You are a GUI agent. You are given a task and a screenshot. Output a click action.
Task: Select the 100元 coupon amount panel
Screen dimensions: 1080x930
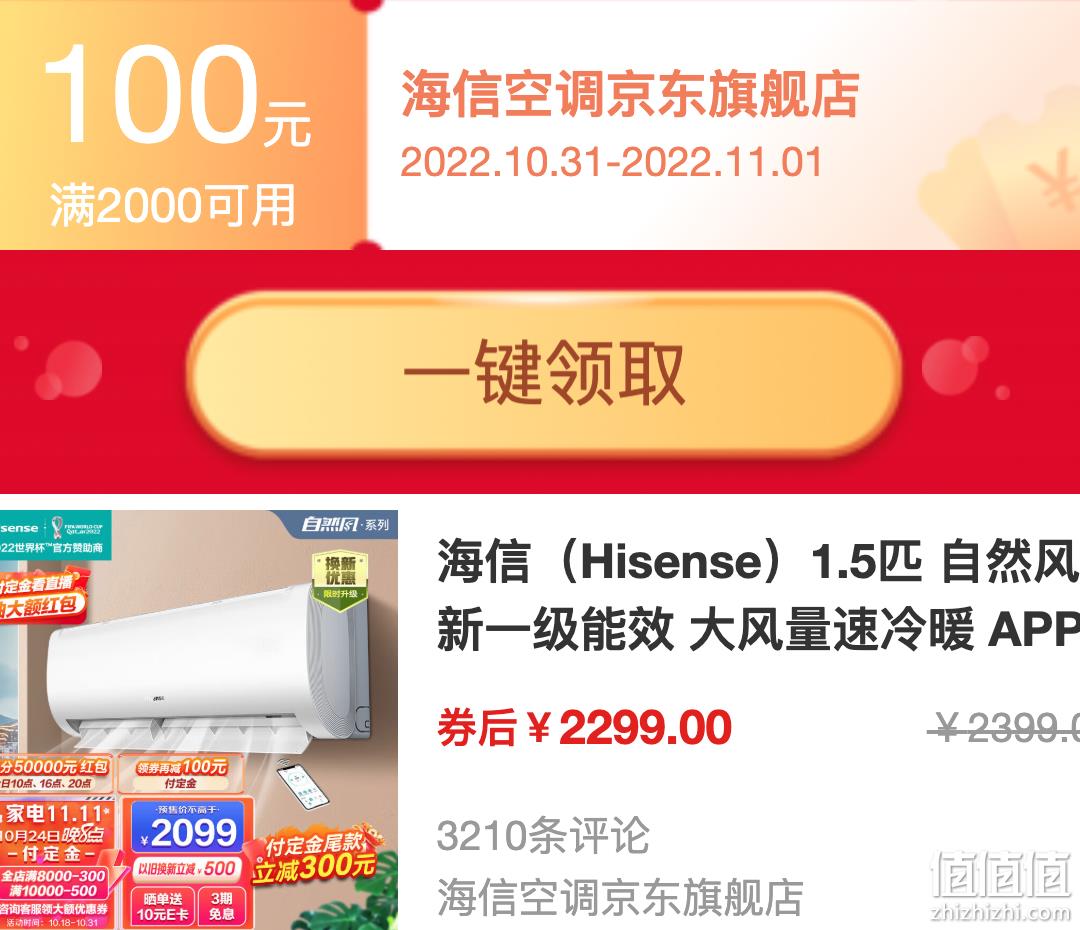point(183,125)
